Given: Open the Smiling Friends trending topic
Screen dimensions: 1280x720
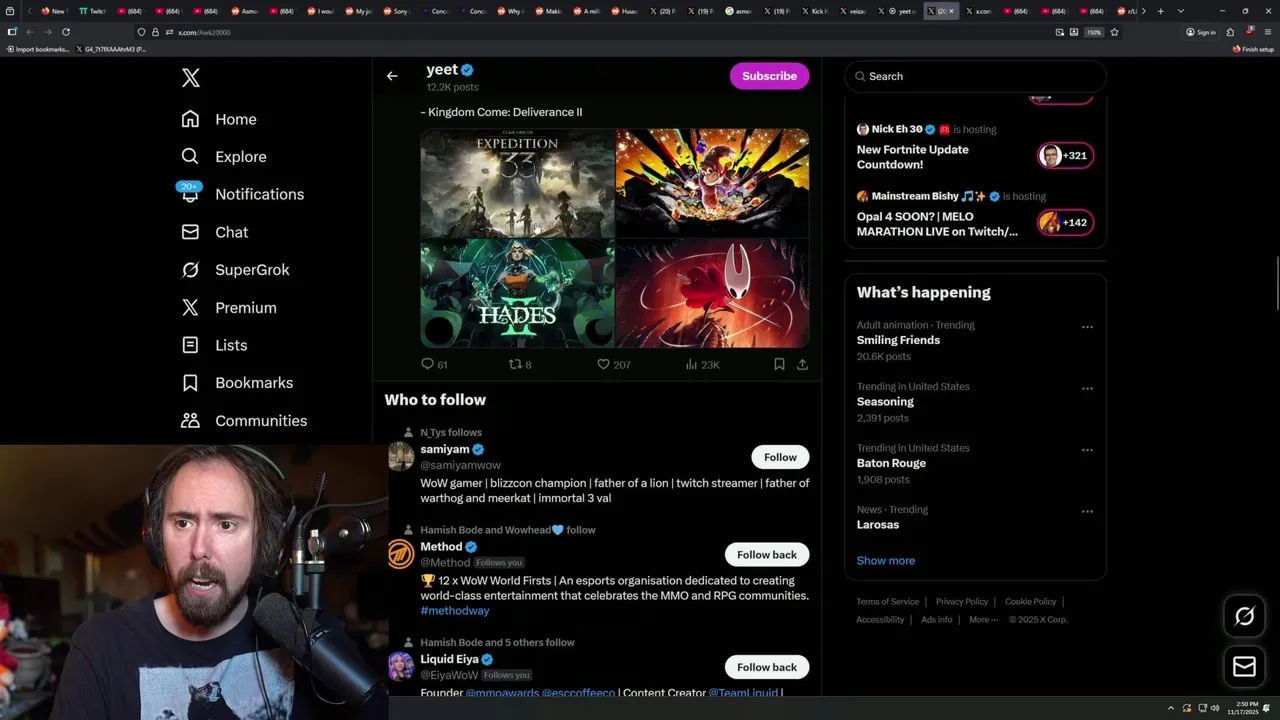Looking at the screenshot, I should pos(898,341).
